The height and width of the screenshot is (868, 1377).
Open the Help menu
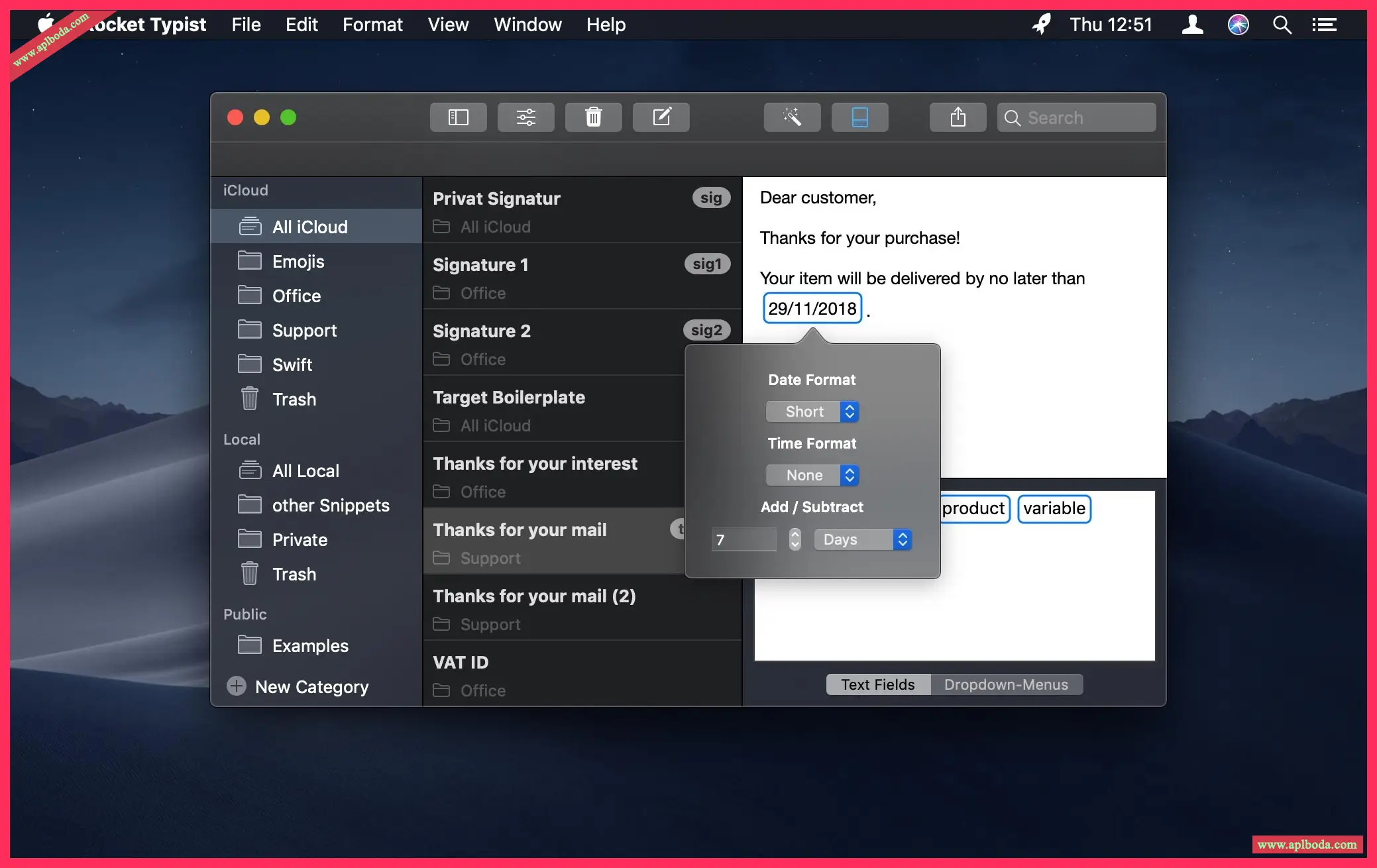[x=606, y=25]
